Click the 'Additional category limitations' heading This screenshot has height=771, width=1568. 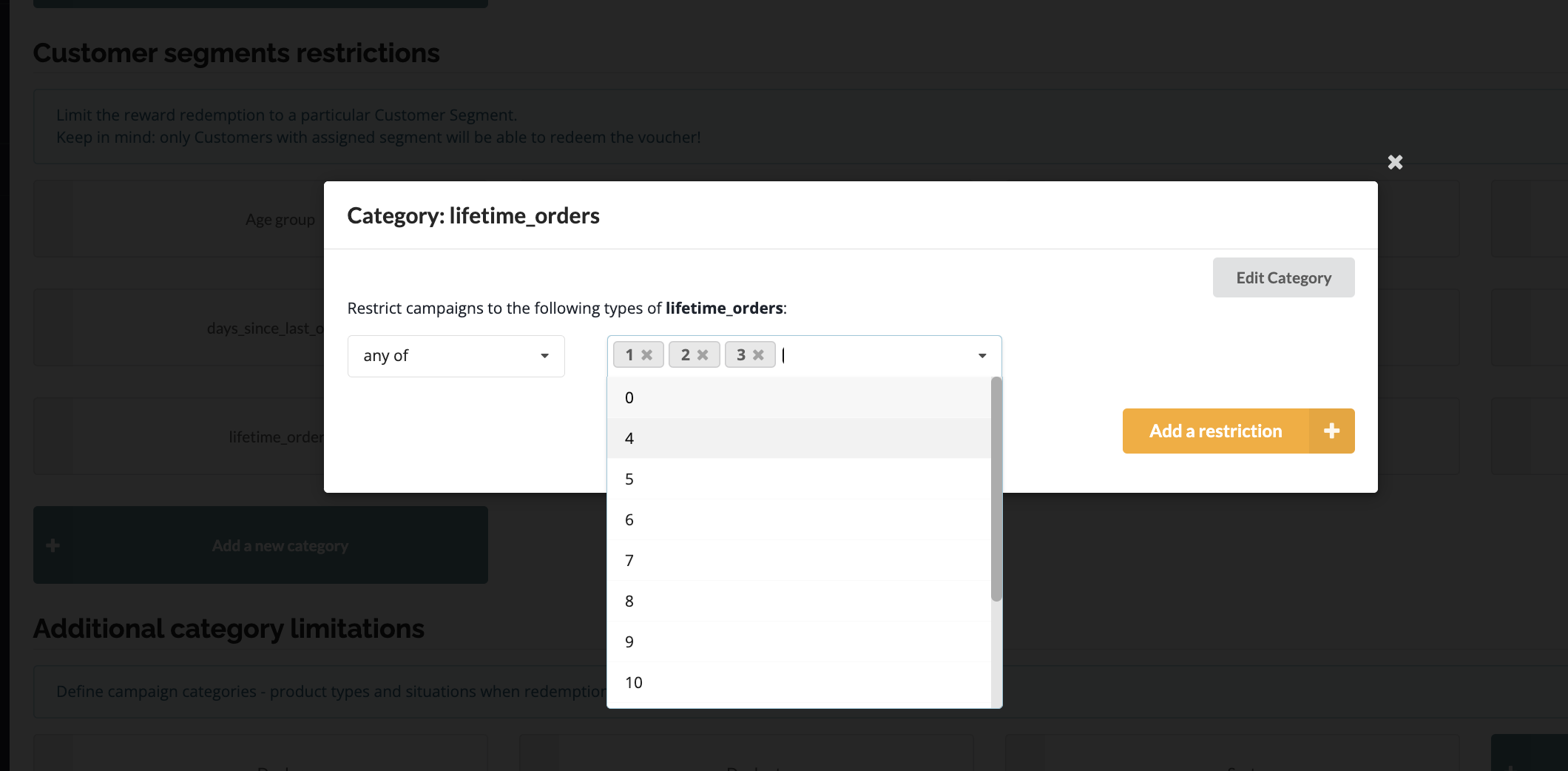[x=229, y=628]
